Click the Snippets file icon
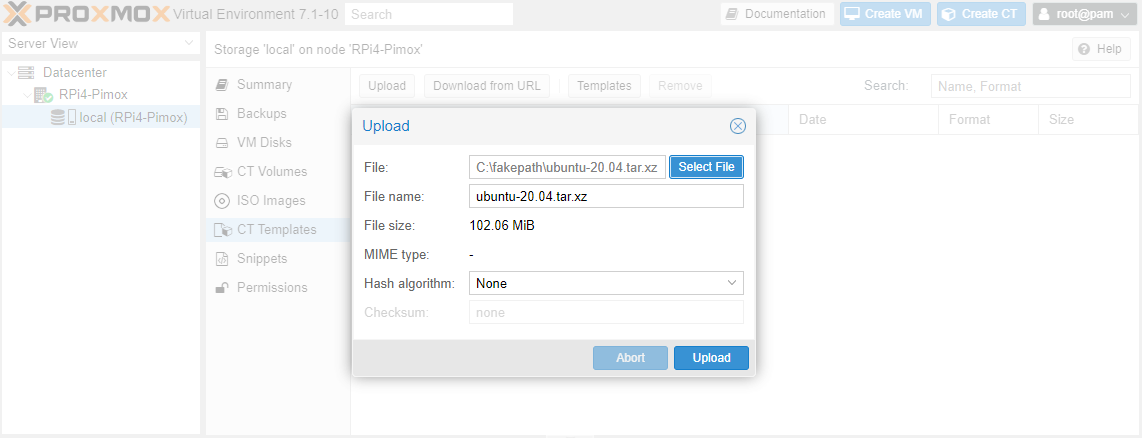1142x438 pixels. pyautogui.click(x=222, y=259)
